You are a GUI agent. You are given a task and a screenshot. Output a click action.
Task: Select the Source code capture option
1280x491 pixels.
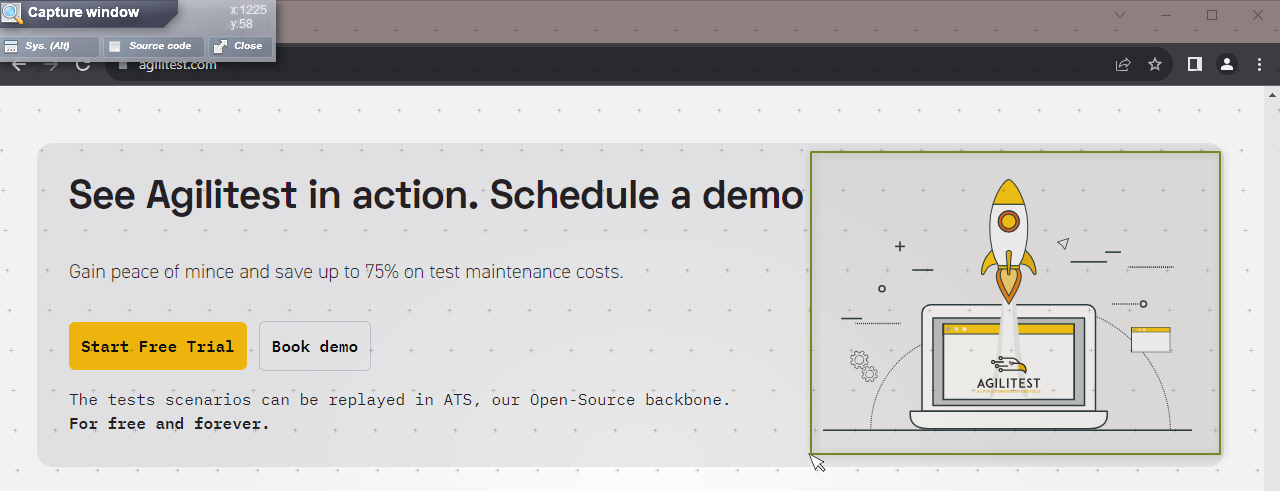point(154,46)
